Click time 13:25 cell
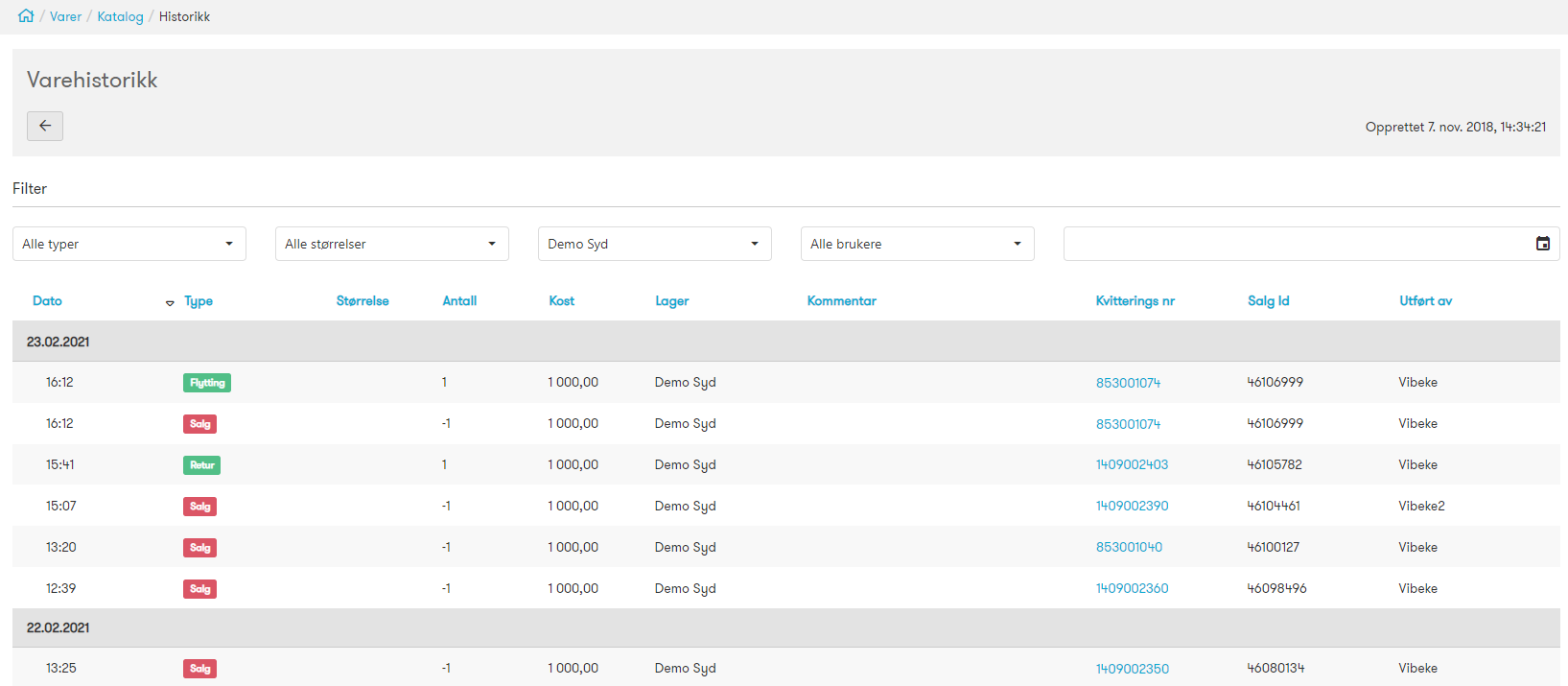The image size is (1568, 686). point(61,668)
